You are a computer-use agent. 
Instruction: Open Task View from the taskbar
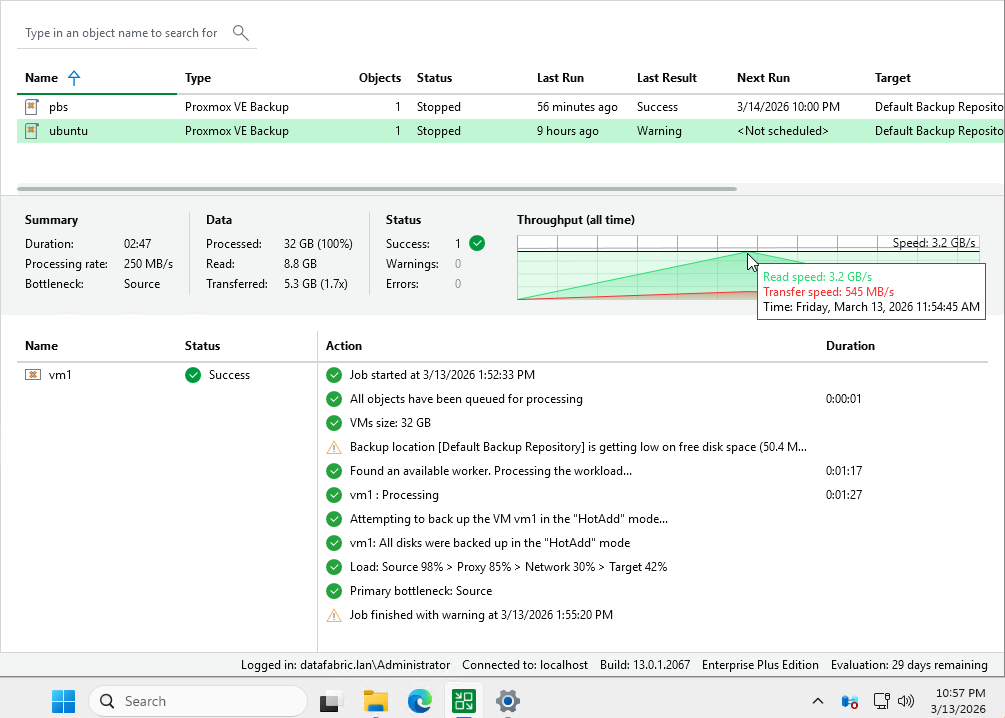pos(331,701)
